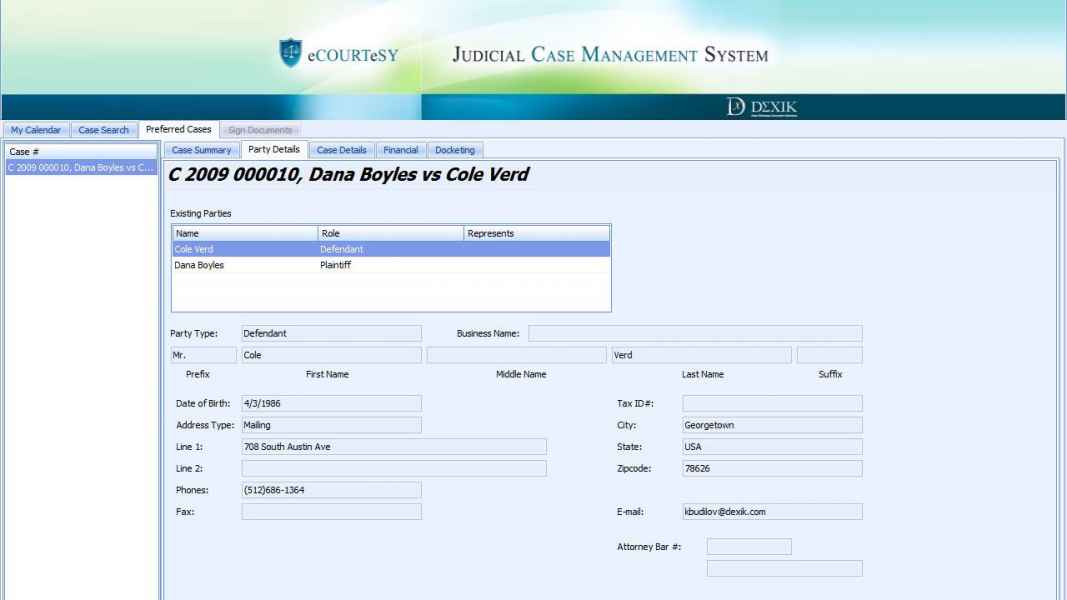
Task: Click the Attorney Bar # input box
Action: 748,547
